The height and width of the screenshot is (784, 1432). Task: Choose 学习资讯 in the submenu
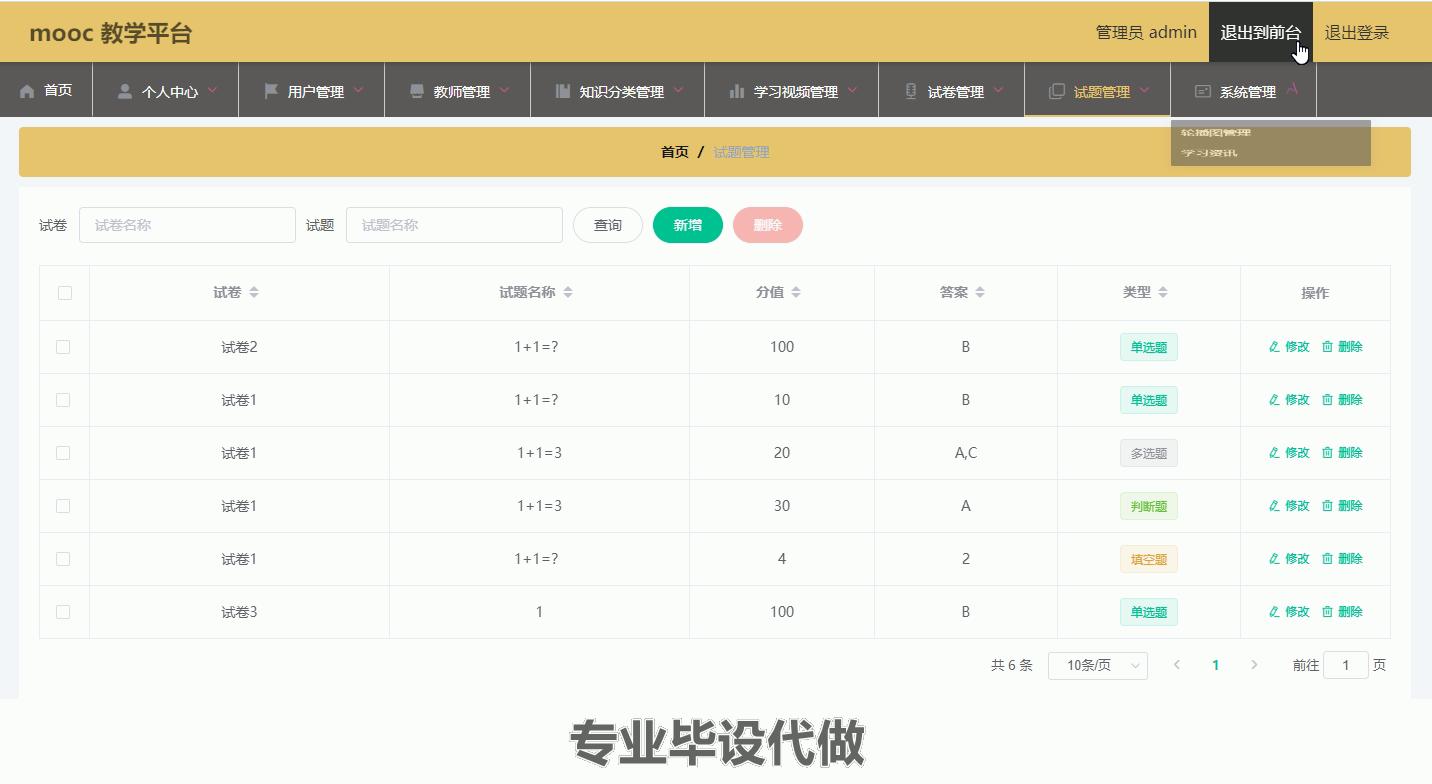(x=1207, y=152)
